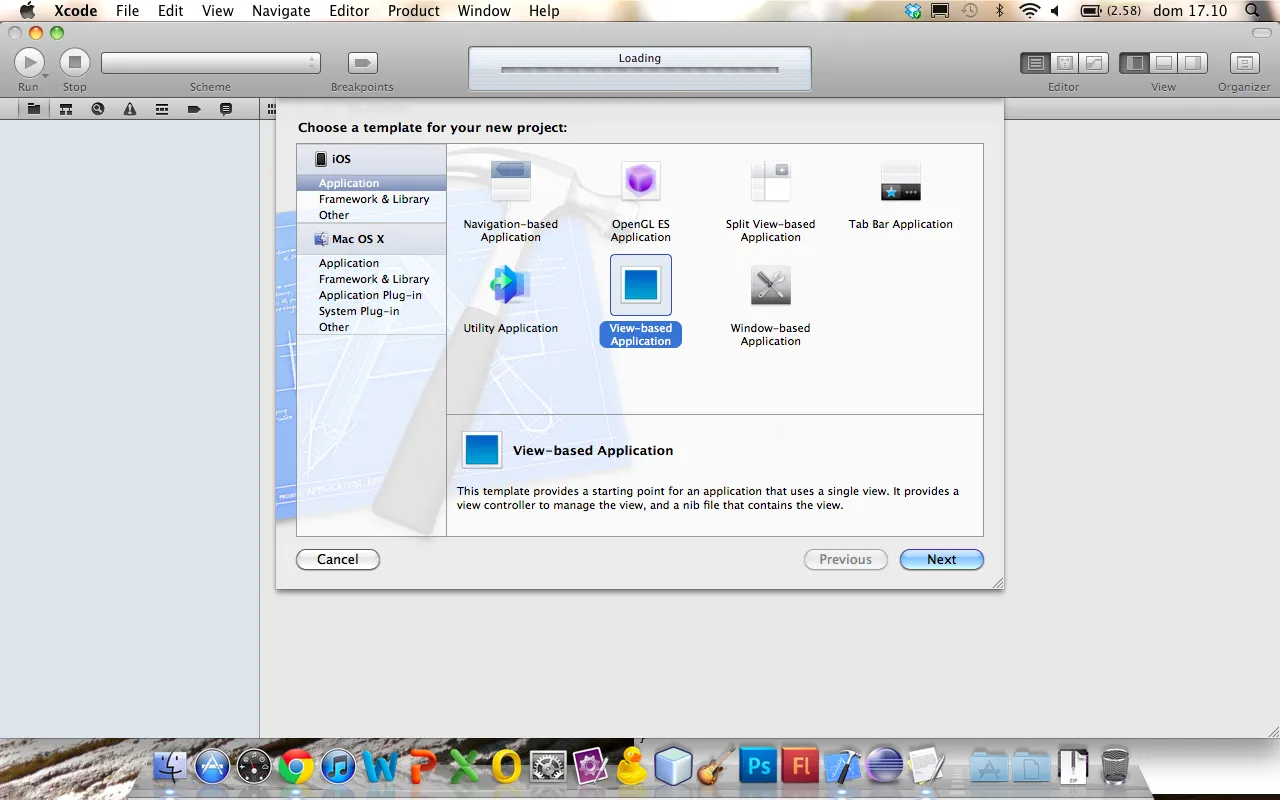Open the Navigate menu
Screen dimensions: 1280x800
(280, 11)
